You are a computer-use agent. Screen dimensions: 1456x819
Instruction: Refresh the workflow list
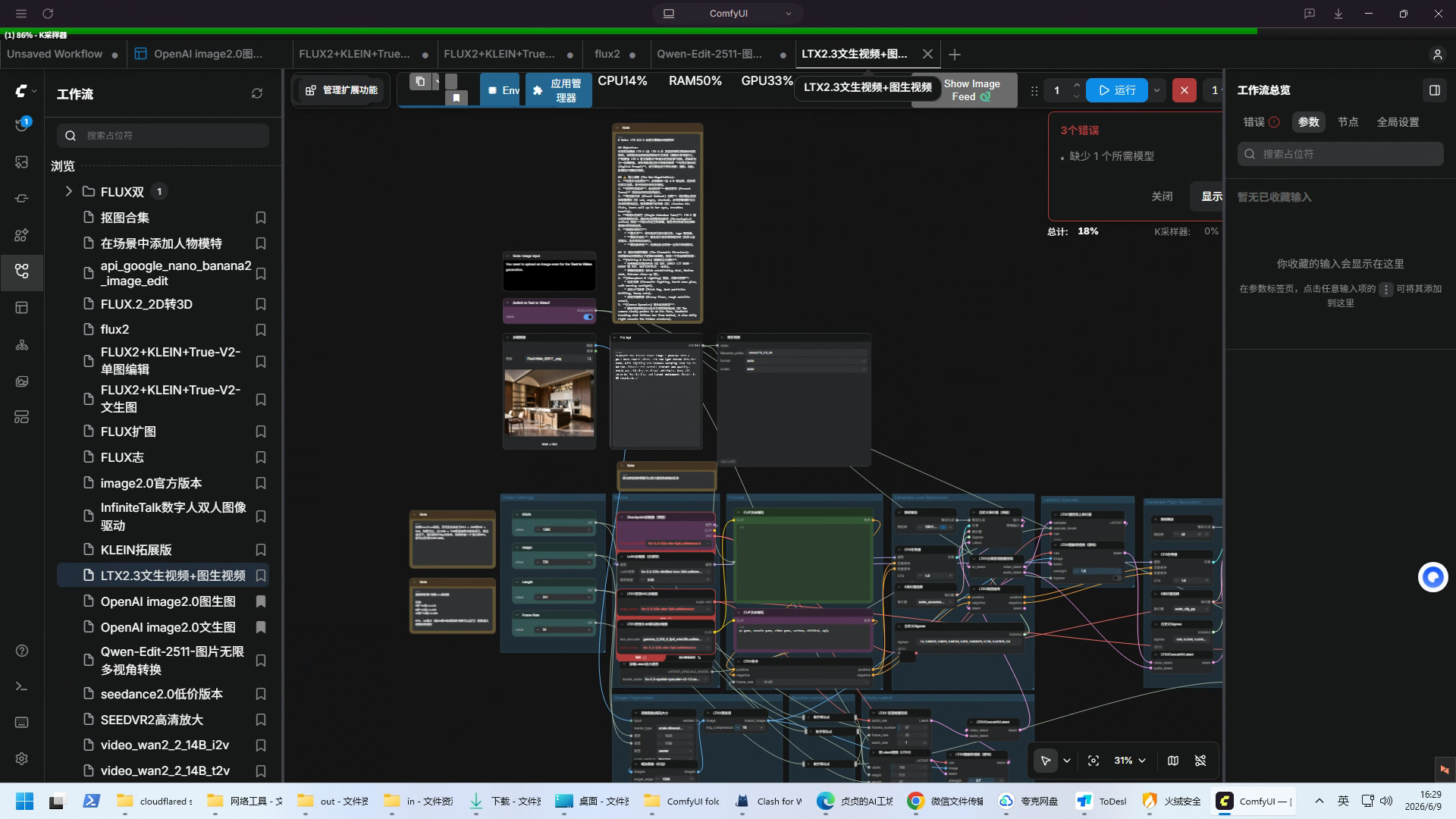pyautogui.click(x=257, y=93)
